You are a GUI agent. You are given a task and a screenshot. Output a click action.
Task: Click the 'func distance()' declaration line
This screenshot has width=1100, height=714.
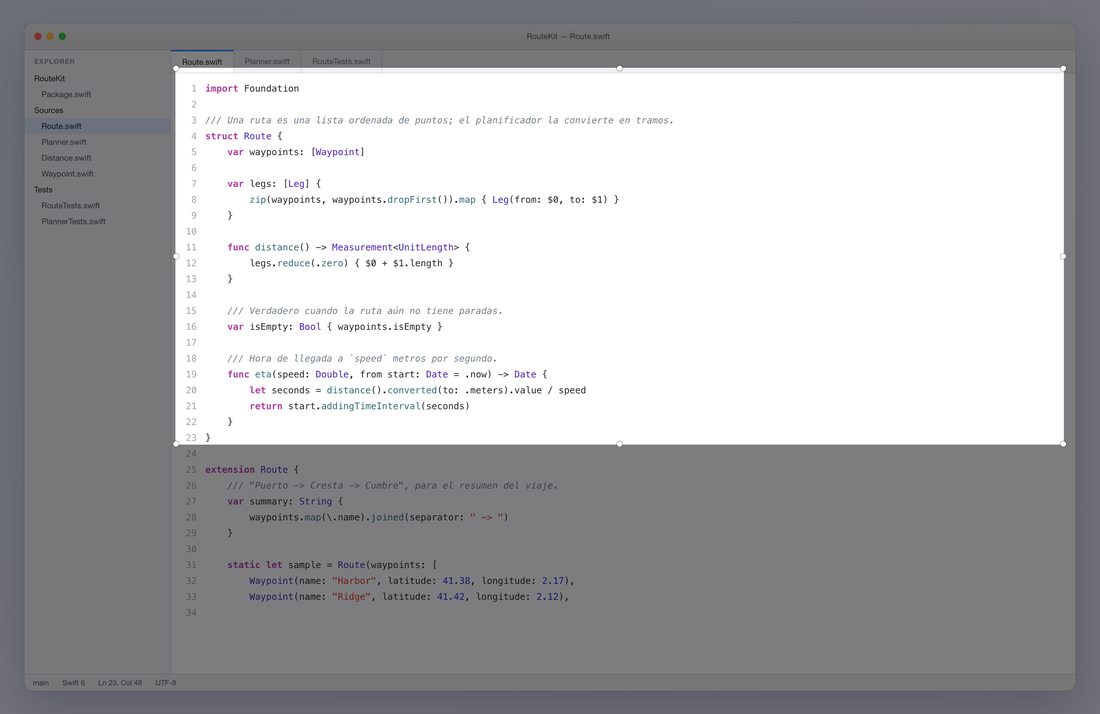click(349, 248)
